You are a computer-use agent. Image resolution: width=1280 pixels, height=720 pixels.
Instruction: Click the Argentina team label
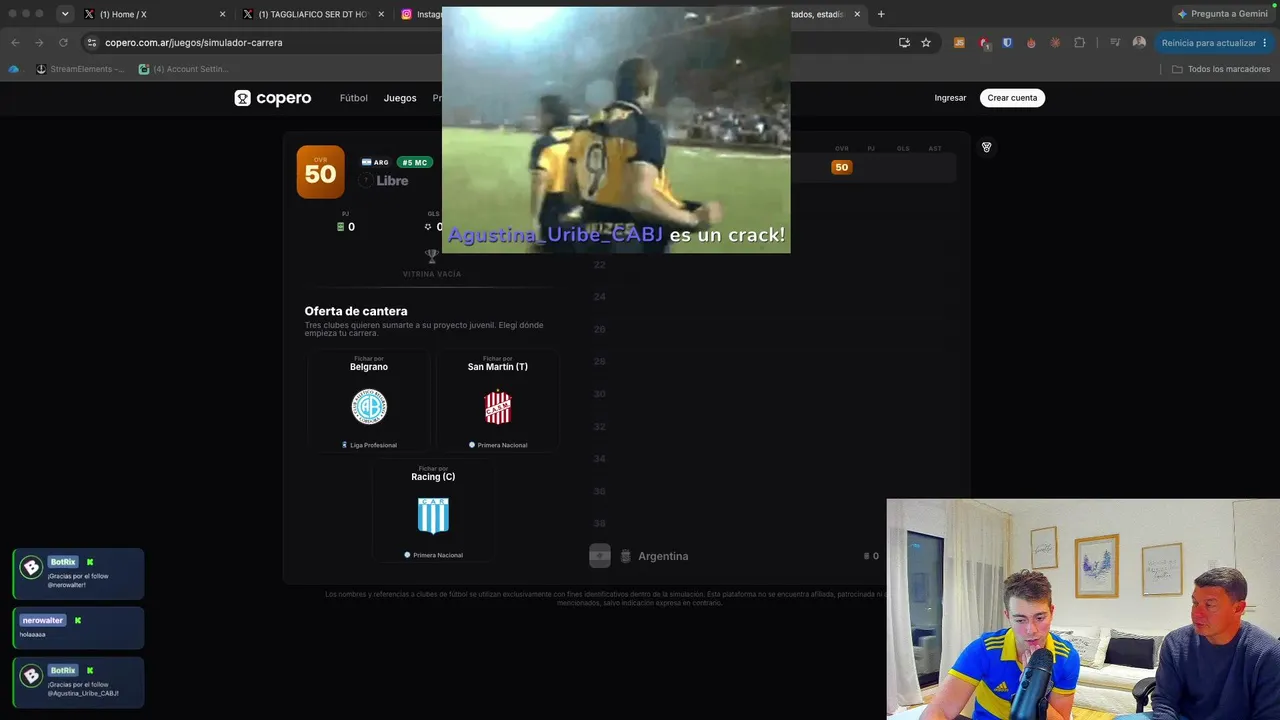click(x=663, y=556)
